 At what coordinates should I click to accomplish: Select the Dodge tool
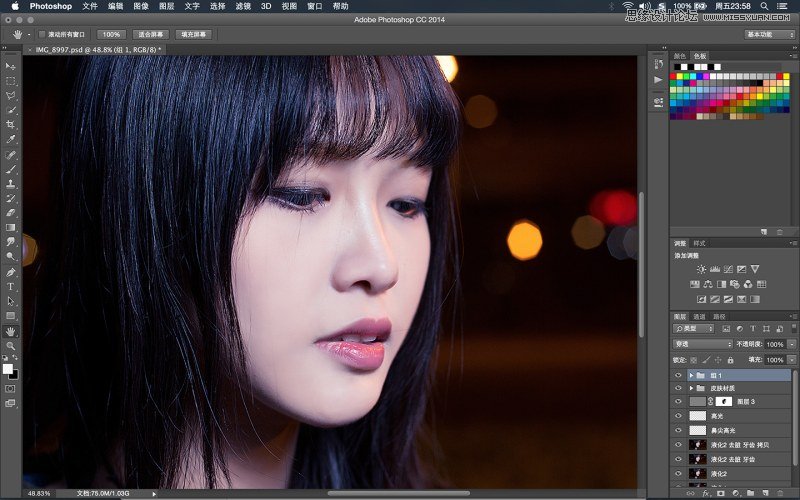[x=10, y=256]
